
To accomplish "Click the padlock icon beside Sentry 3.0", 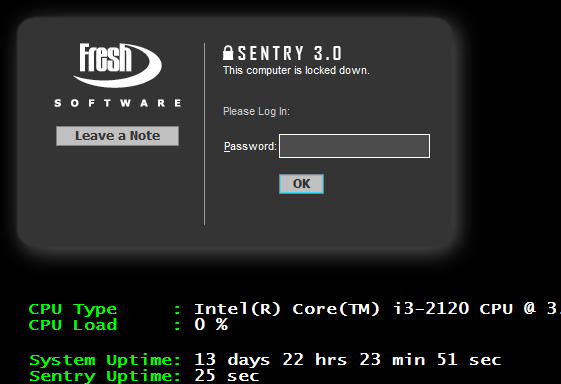I will point(228,53).
